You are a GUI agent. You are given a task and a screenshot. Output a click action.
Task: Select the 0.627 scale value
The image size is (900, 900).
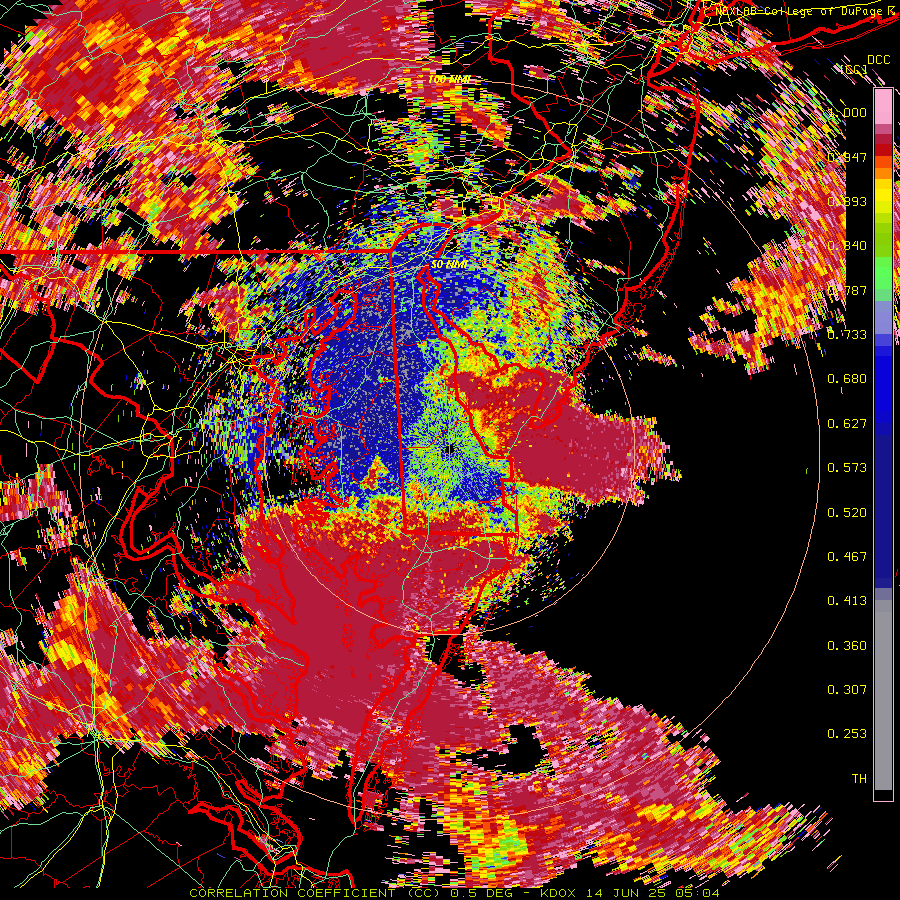(x=847, y=424)
